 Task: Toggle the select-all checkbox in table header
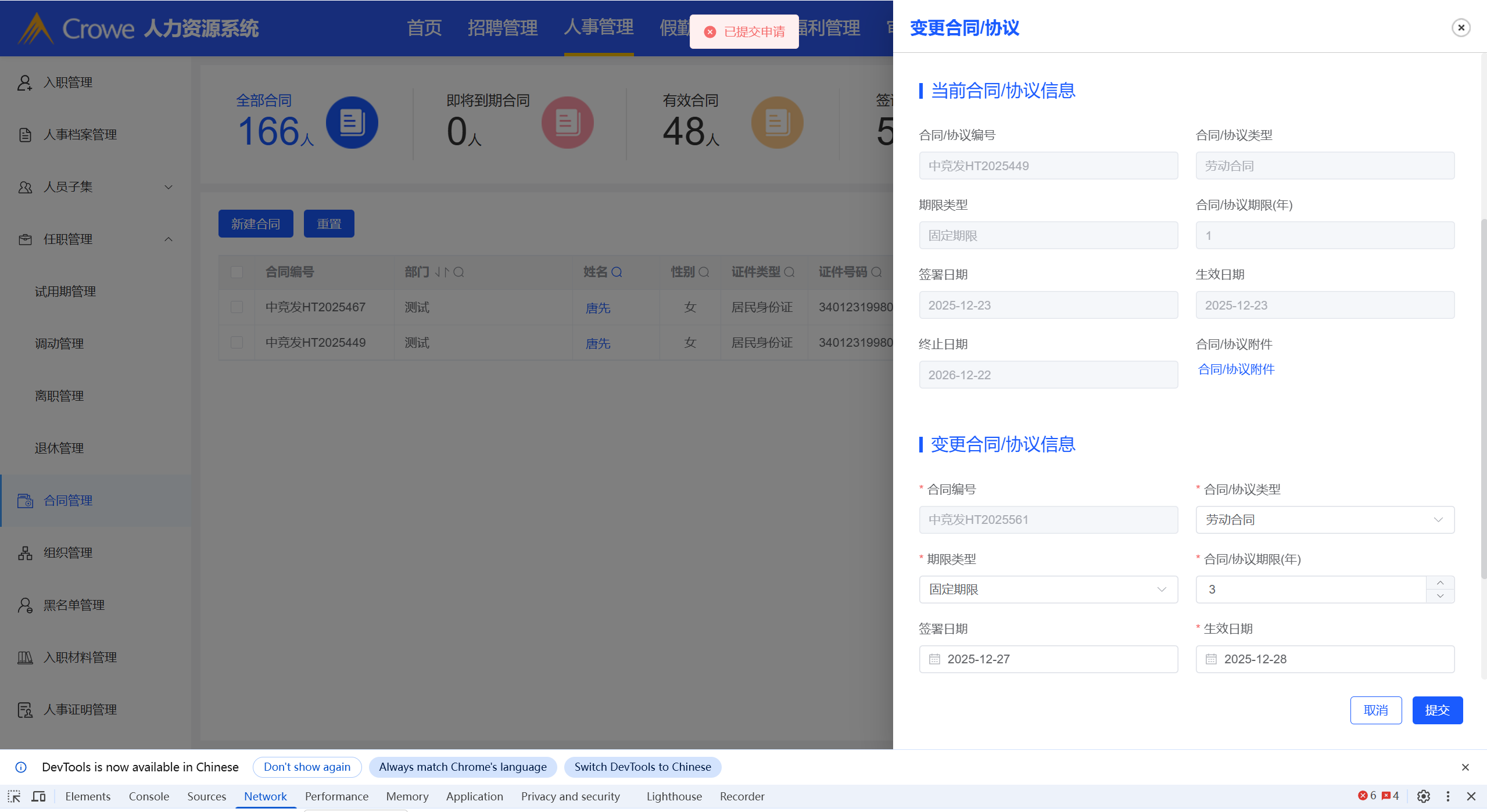[x=237, y=272]
